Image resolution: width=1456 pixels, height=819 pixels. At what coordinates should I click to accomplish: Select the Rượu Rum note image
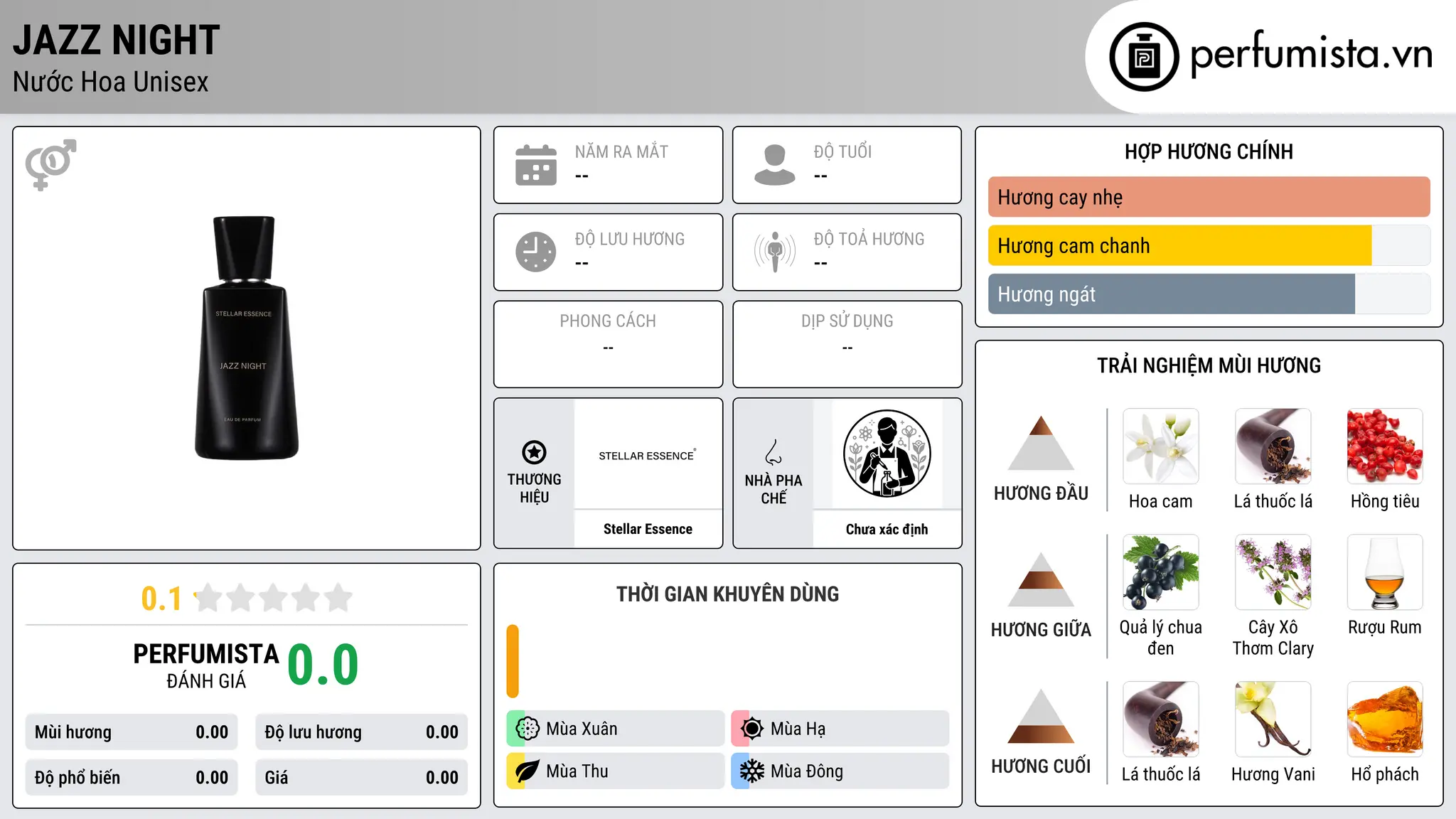point(1385,572)
